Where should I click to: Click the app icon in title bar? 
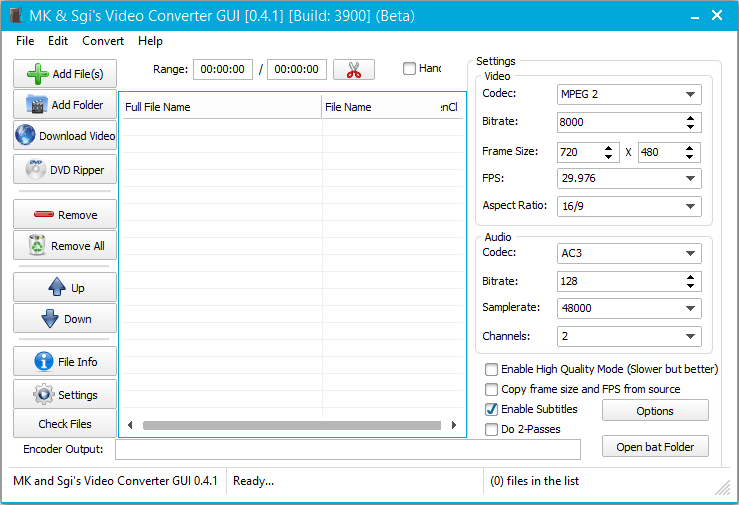16,15
